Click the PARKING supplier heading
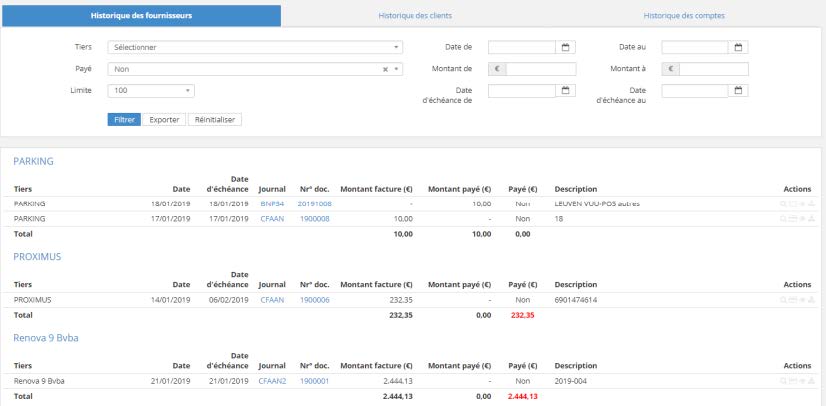Image resolution: width=826 pixels, height=406 pixels. (x=33, y=162)
